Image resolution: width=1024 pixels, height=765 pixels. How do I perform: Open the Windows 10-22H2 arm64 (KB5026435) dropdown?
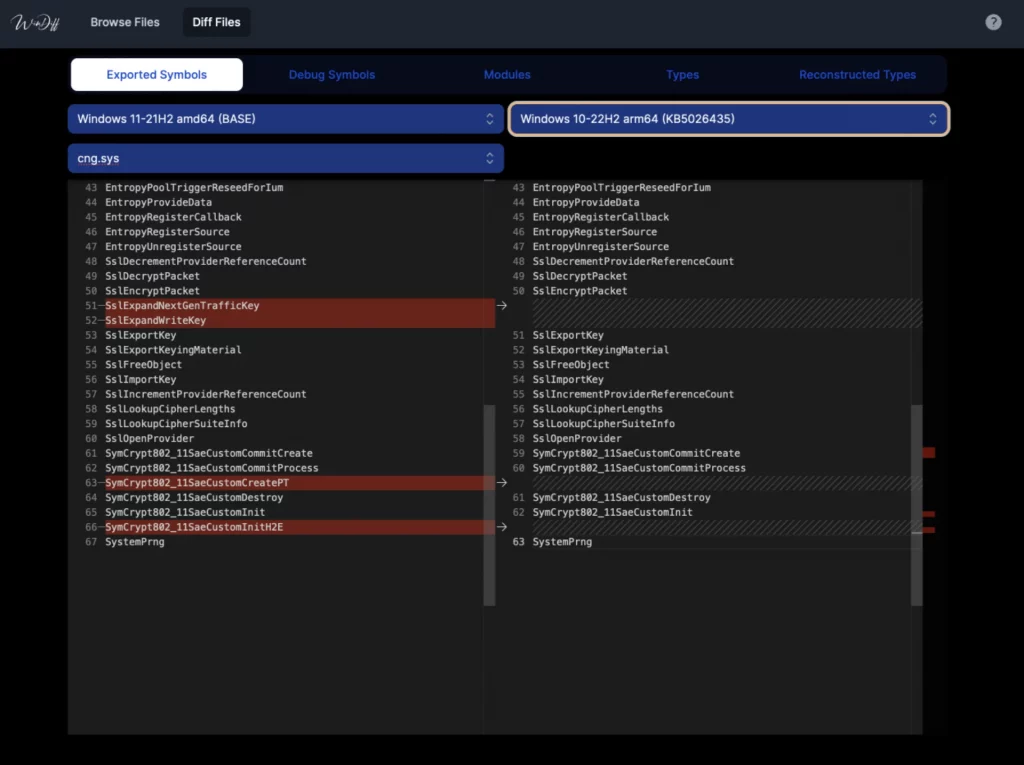click(x=729, y=119)
